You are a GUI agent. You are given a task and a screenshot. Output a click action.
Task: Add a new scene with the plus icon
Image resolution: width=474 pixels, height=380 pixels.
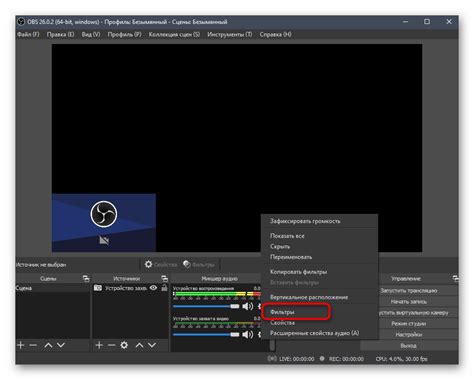21,345
